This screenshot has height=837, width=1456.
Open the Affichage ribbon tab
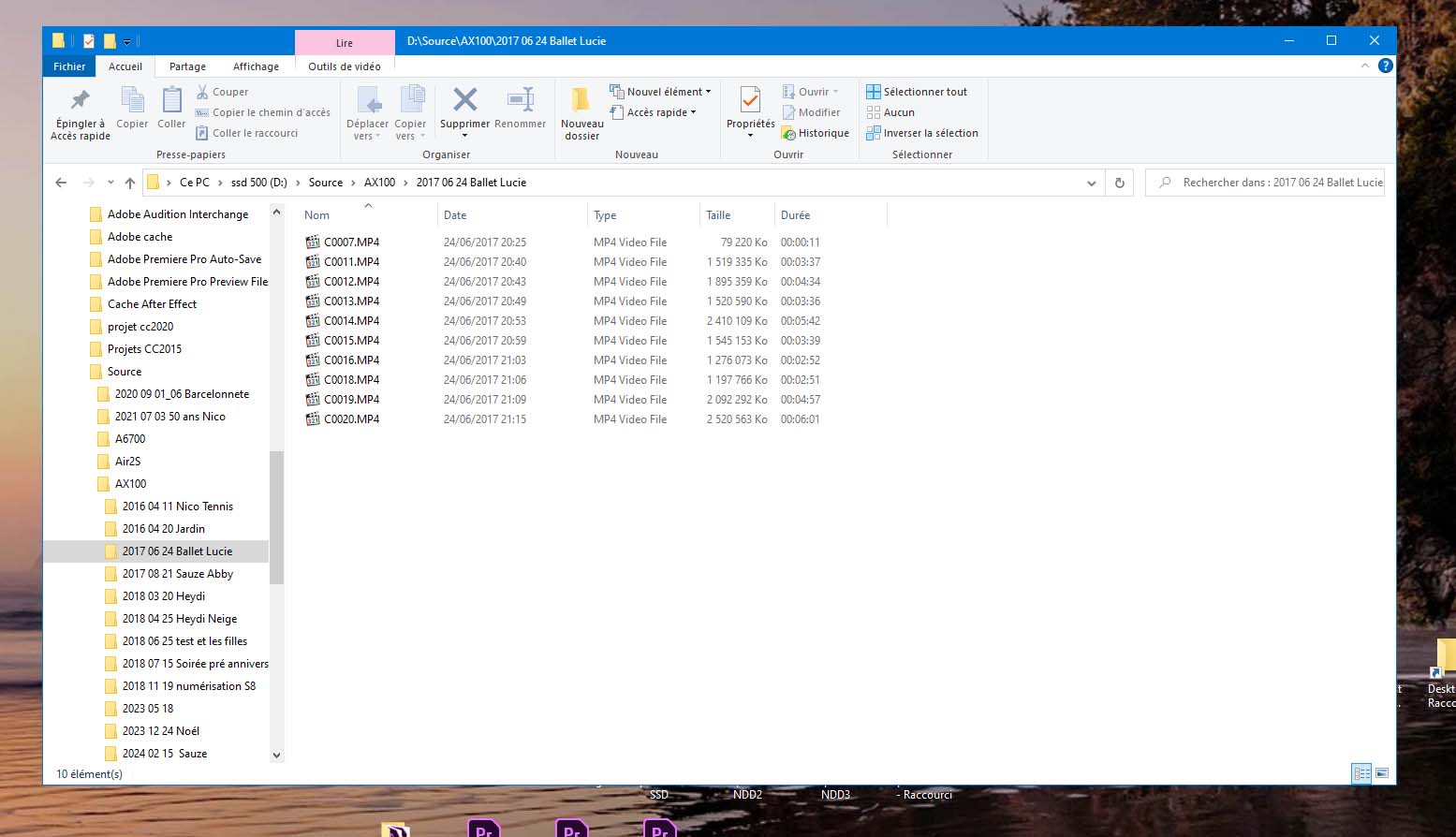256,66
